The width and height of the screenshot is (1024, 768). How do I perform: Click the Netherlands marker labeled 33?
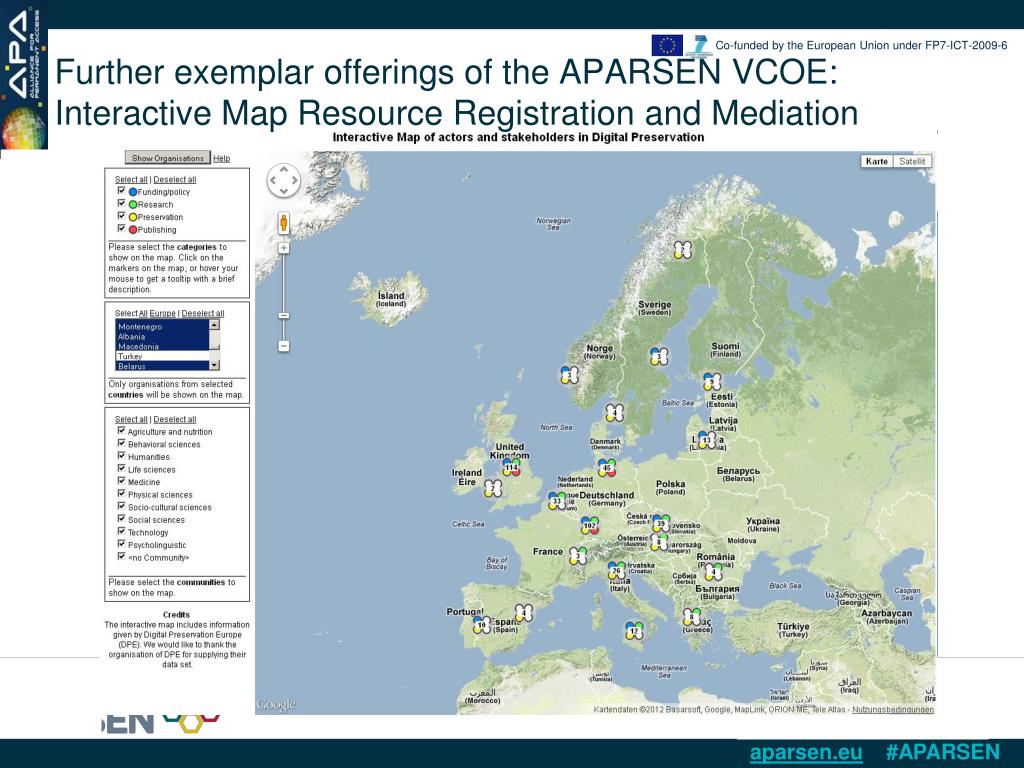pos(557,501)
